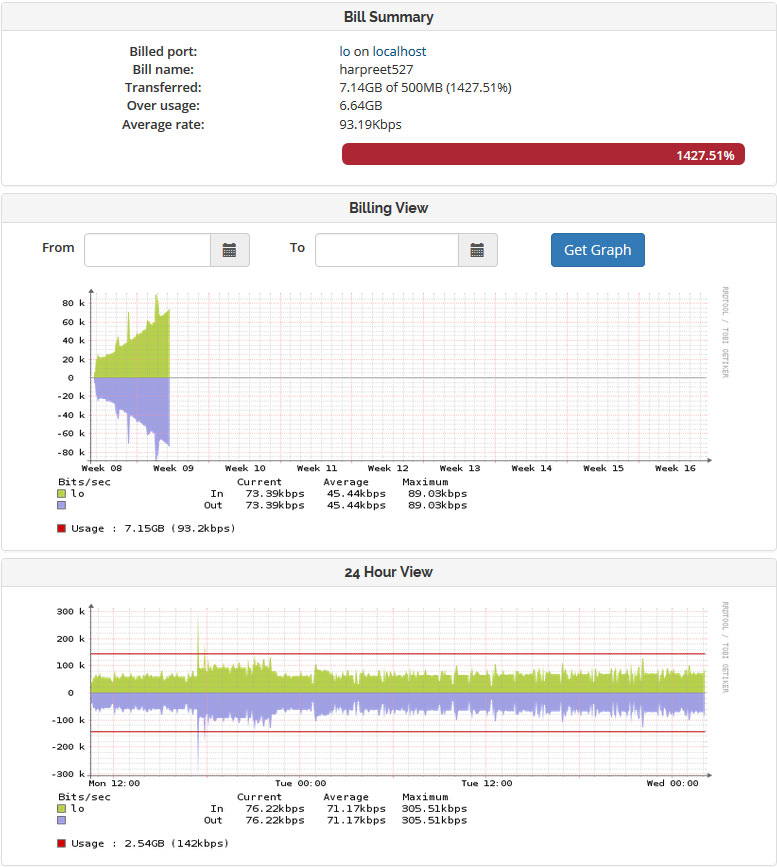Focus the To date text box
Screen dimensions: 777x867
[x=386, y=250]
